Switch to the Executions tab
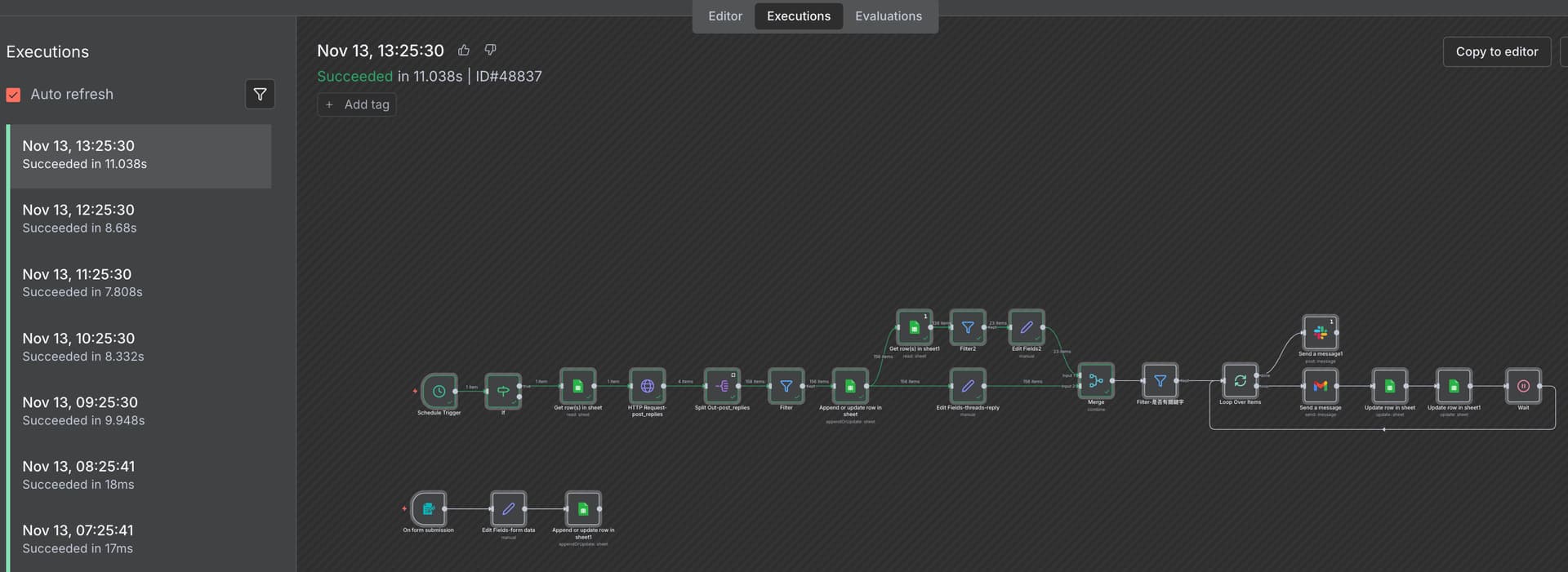The image size is (1568, 572). 799,16
